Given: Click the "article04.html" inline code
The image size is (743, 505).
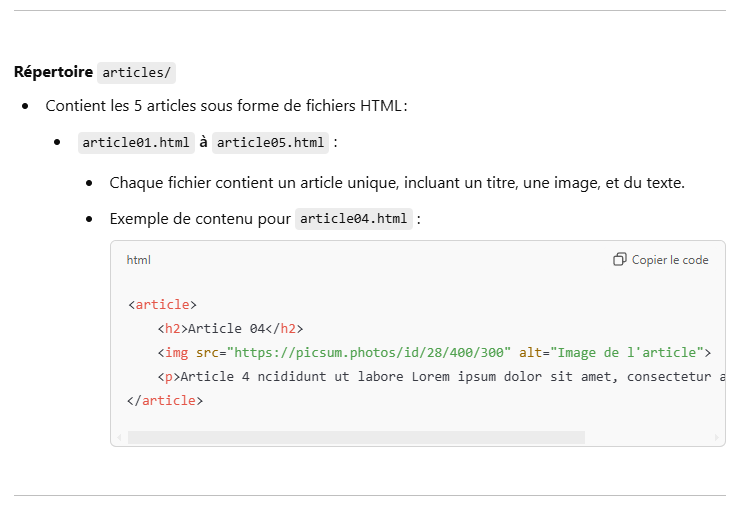Looking at the screenshot, I should tap(354, 219).
